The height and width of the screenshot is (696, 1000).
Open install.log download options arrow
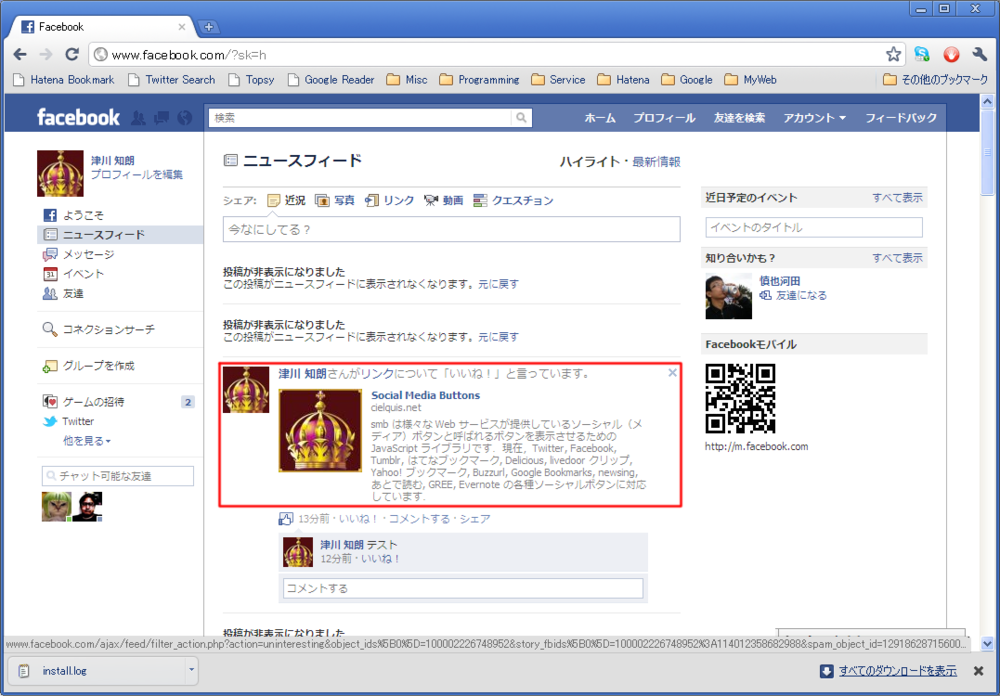[x=191, y=670]
